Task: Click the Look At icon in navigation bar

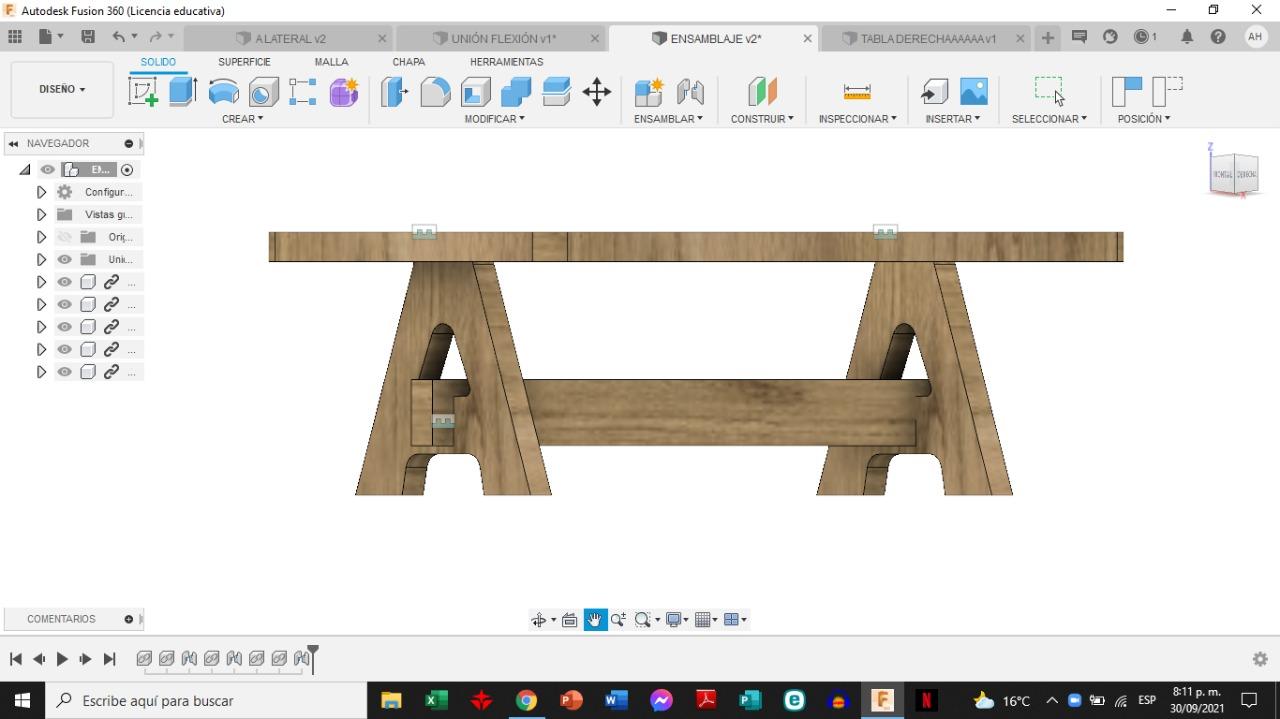Action: click(570, 620)
